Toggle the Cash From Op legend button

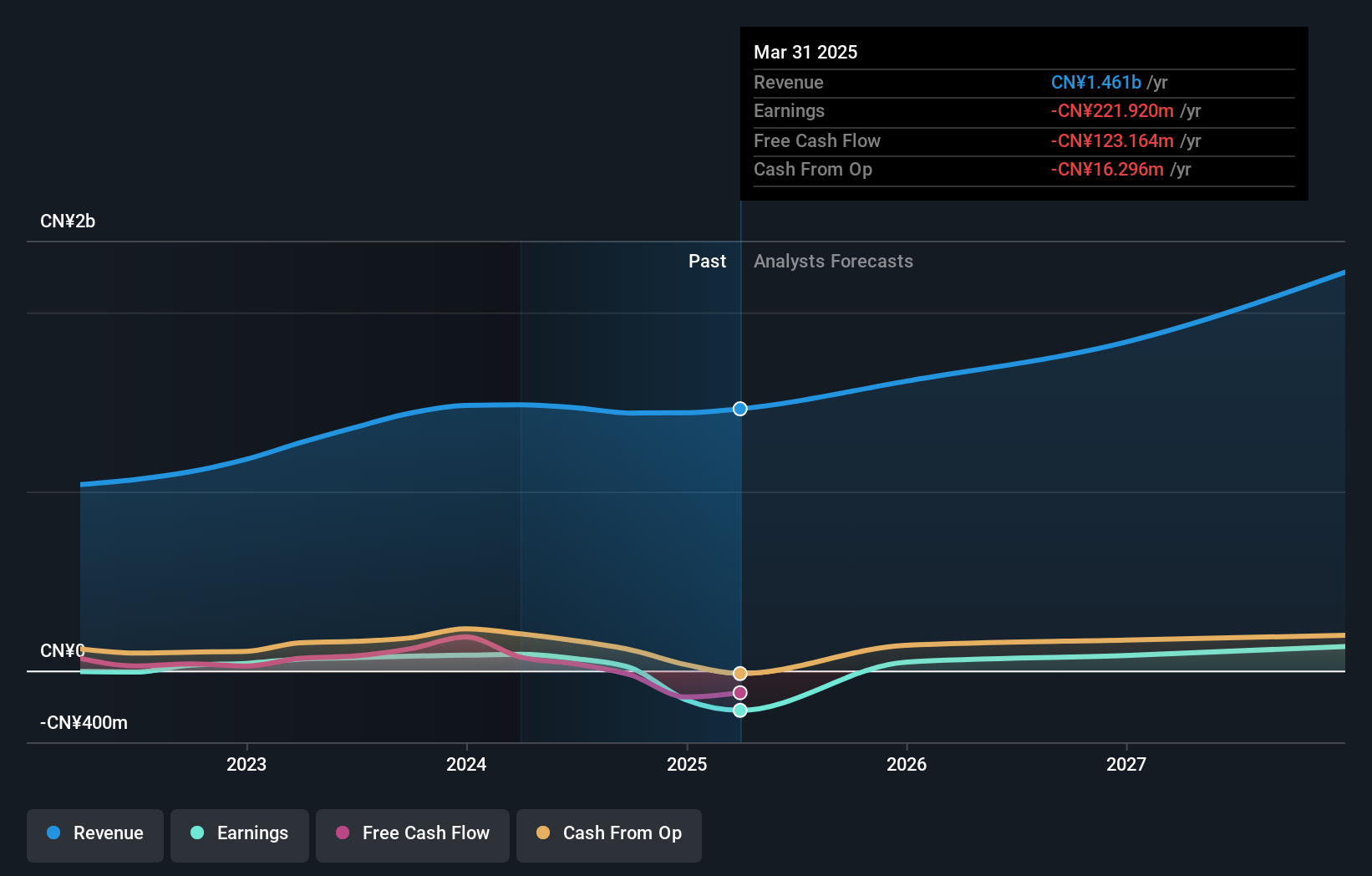609,835
